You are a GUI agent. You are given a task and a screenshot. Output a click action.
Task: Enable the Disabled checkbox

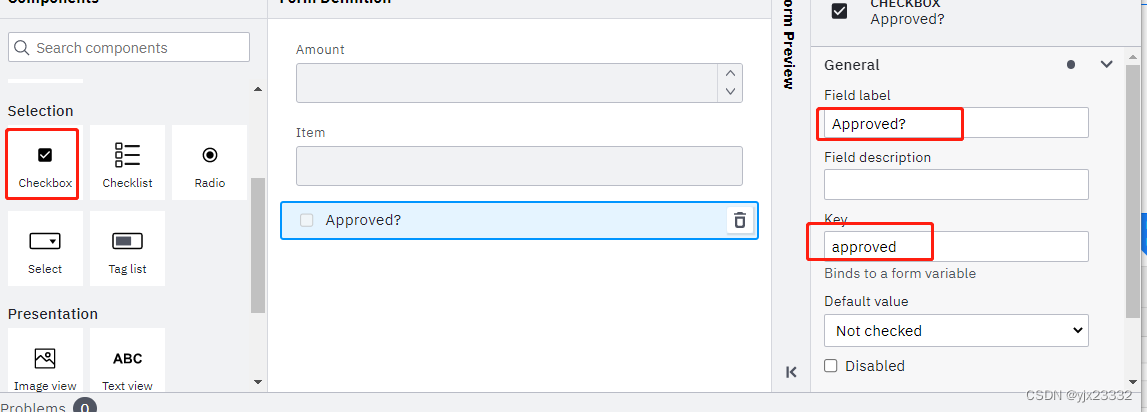pos(831,366)
